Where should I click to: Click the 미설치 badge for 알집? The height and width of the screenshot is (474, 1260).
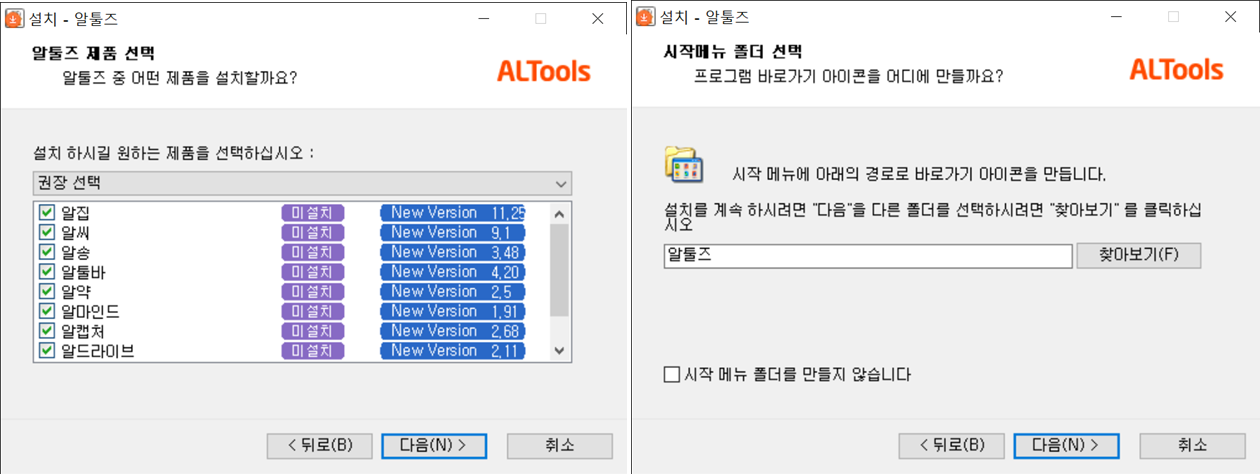313,212
